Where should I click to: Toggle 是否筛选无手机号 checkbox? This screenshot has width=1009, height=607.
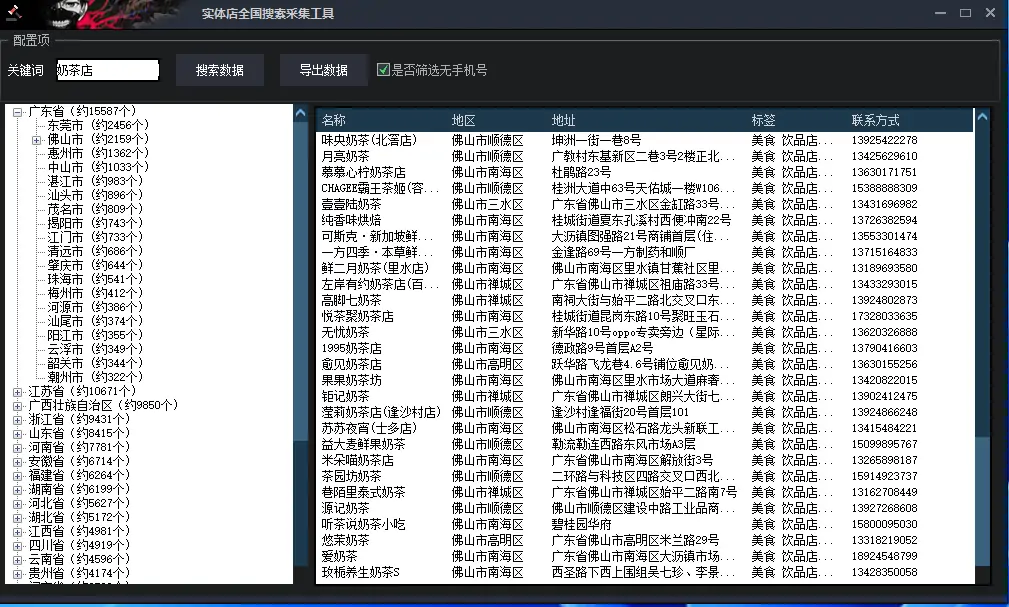(383, 70)
